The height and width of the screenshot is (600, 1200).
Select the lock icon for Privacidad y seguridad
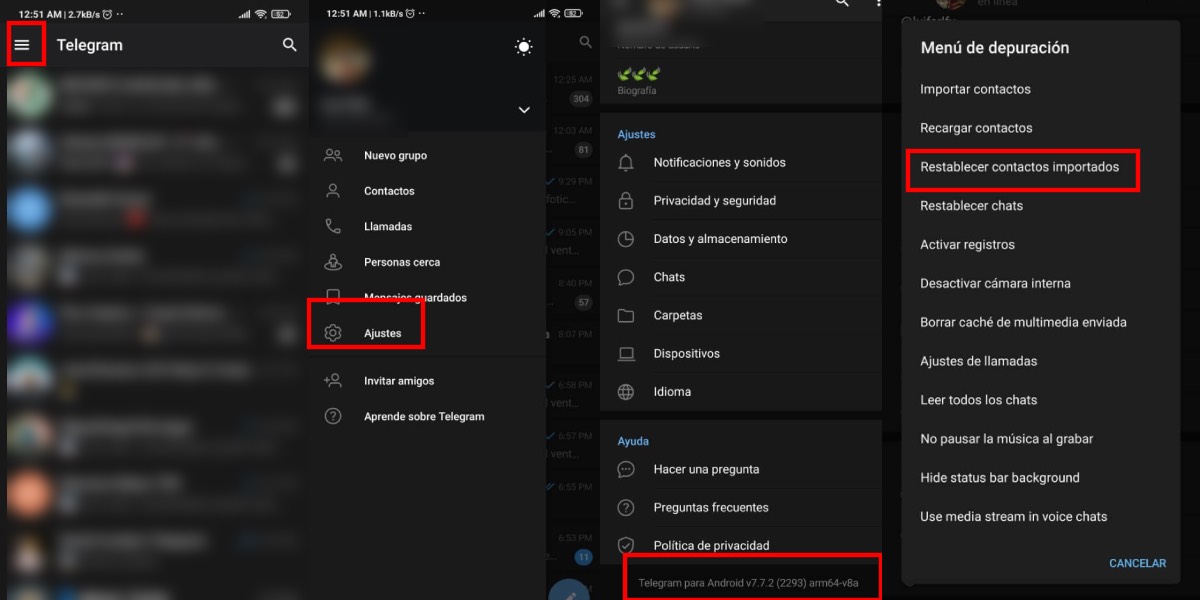(625, 200)
